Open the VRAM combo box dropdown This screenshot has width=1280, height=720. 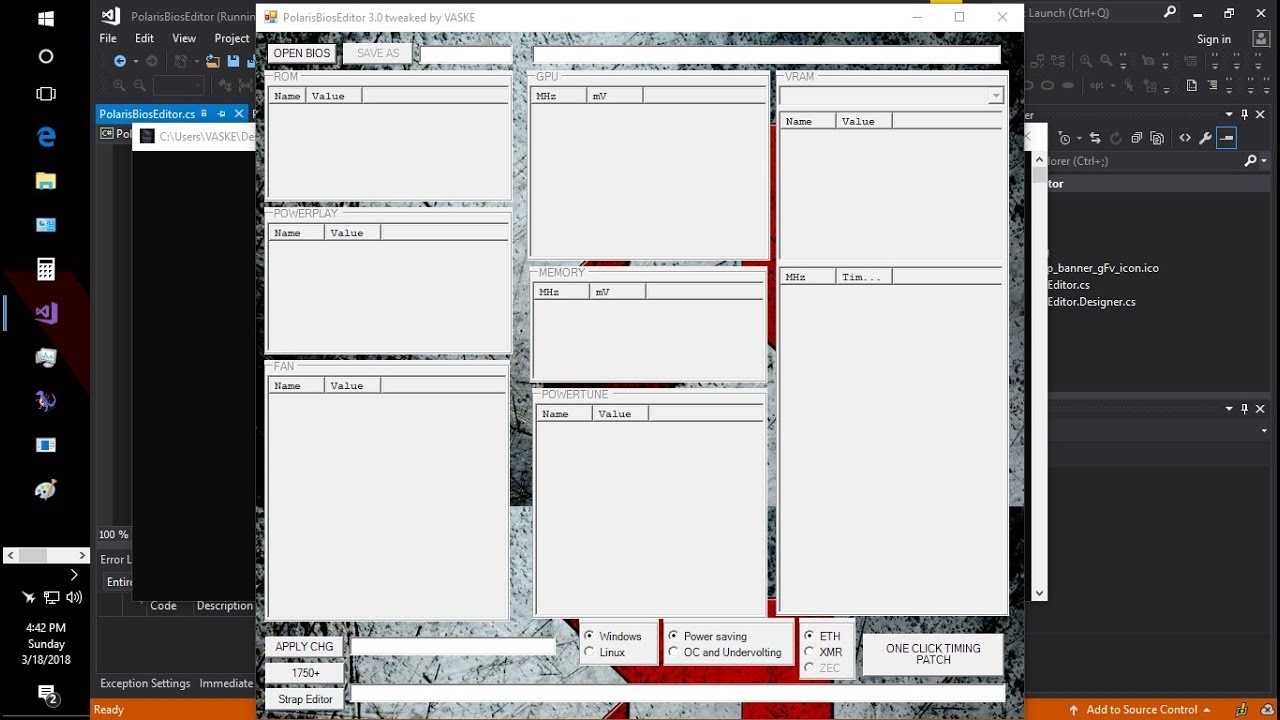click(995, 96)
